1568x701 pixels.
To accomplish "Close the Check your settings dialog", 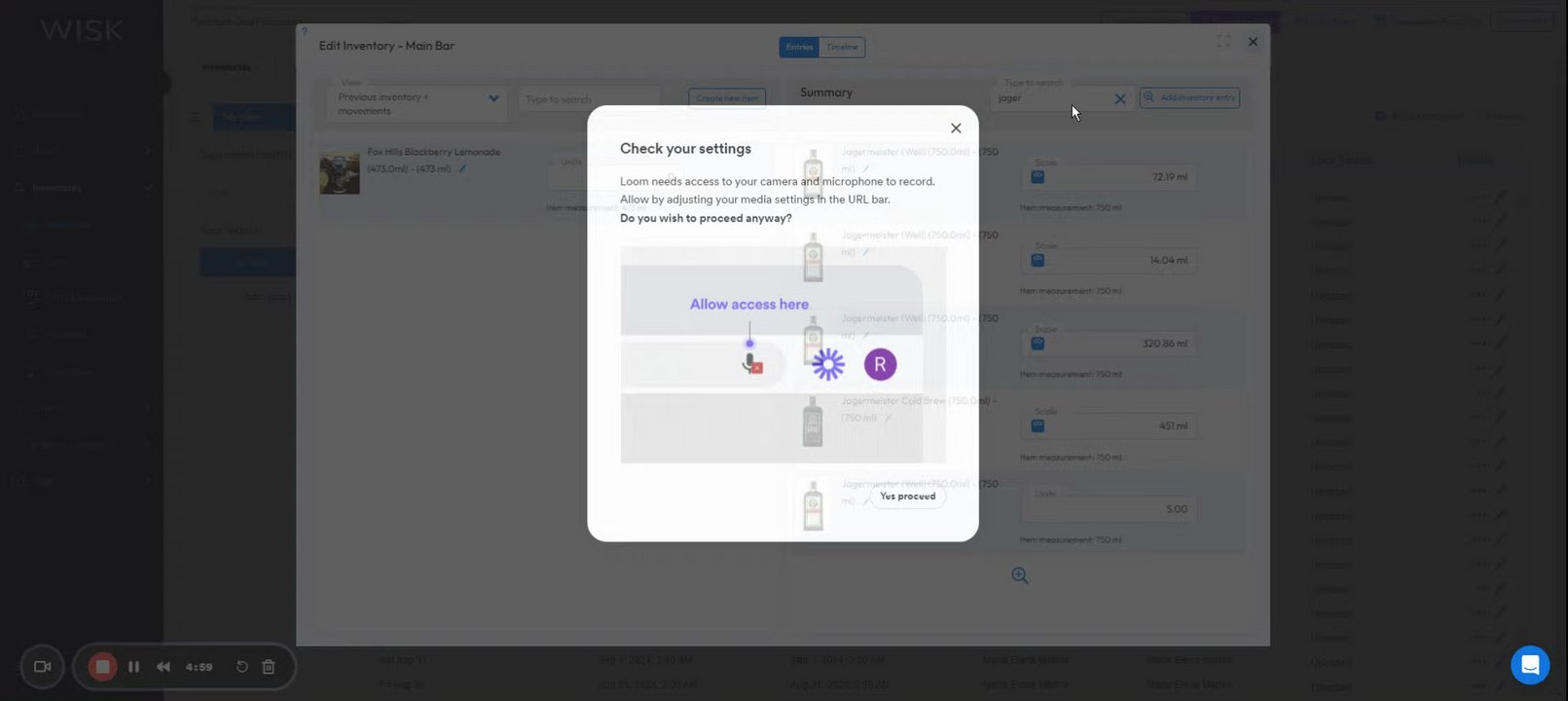I will (956, 129).
